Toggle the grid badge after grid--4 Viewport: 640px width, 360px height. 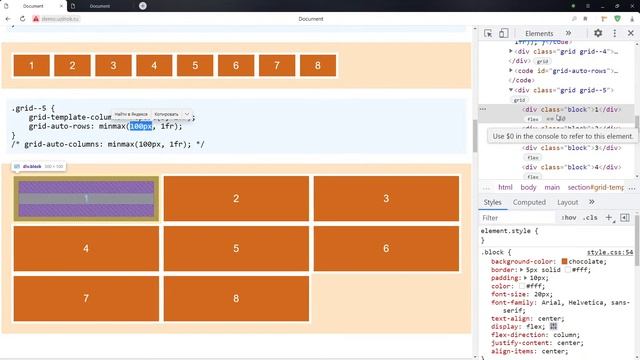coord(542,61)
